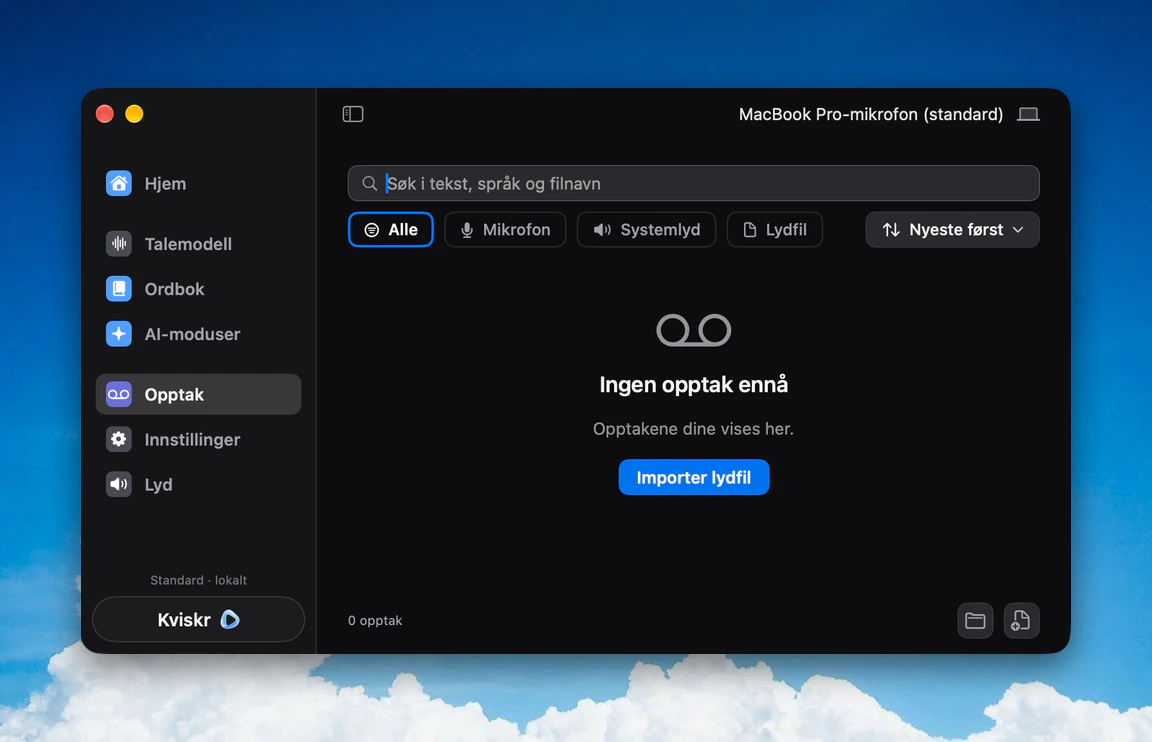This screenshot has width=1152, height=742.
Task: Filter recordings by Lydfil
Action: [774, 230]
